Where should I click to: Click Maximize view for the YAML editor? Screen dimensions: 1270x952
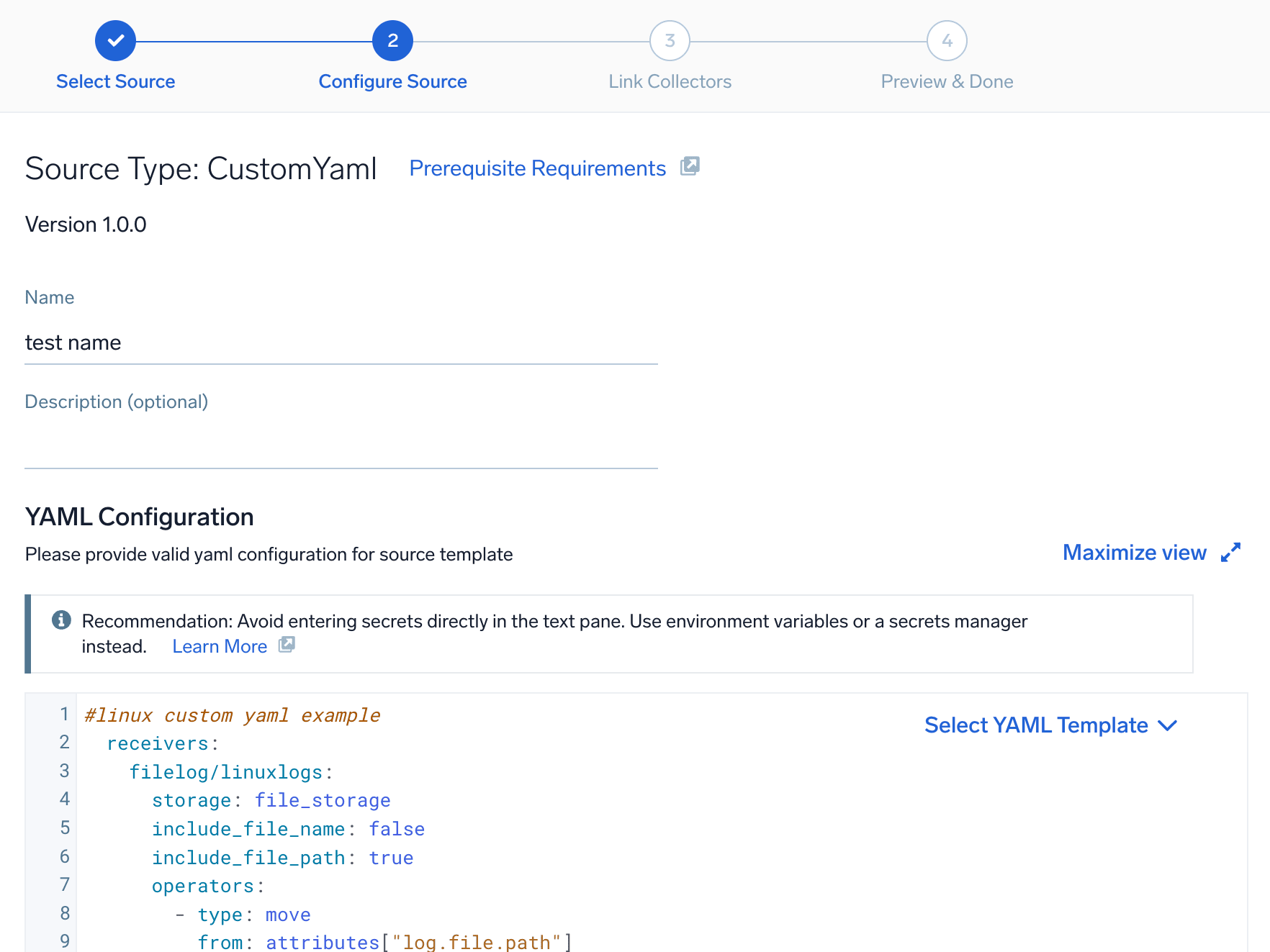pyautogui.click(x=1134, y=552)
